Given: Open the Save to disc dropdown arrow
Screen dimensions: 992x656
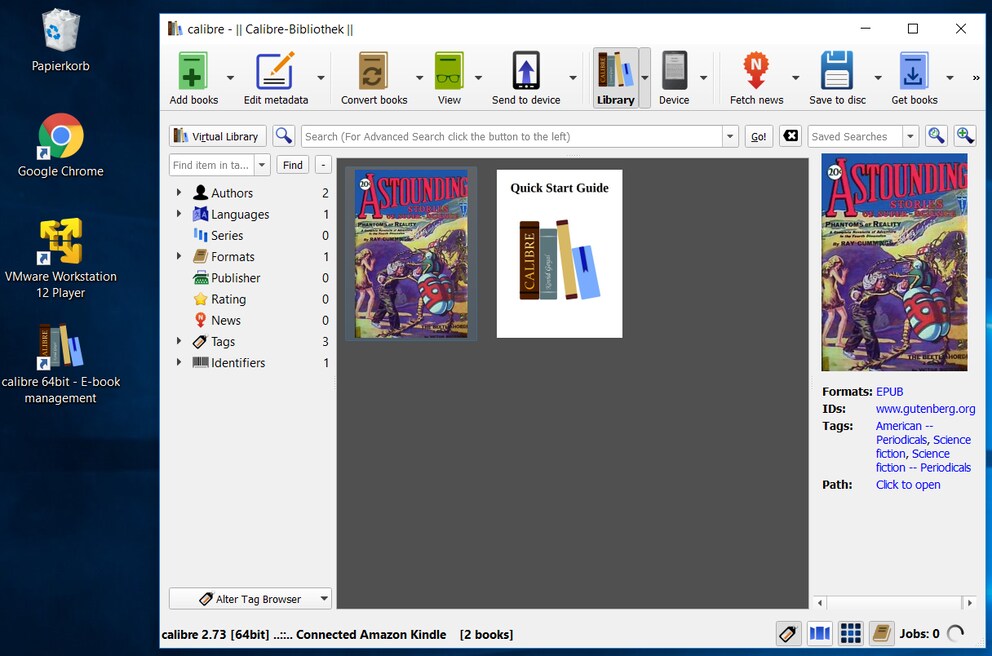Looking at the screenshot, I should coord(878,78).
